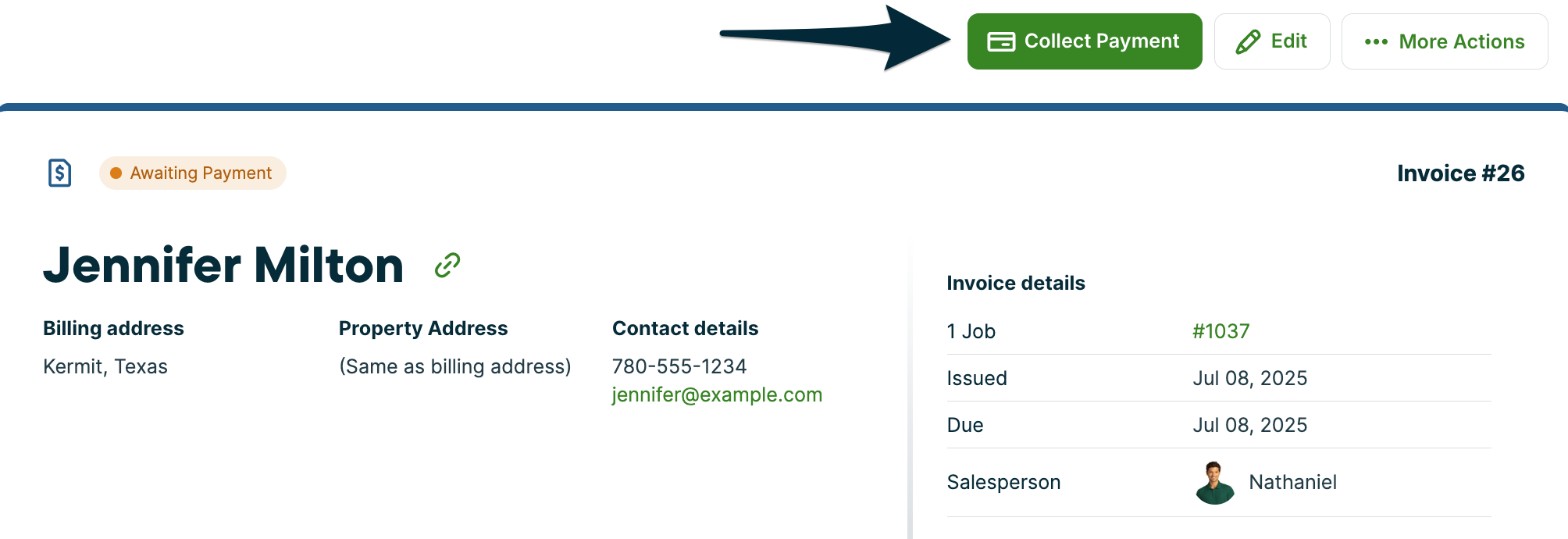Click the Issued date value
This screenshot has height=539, width=1568.
coord(1249,378)
